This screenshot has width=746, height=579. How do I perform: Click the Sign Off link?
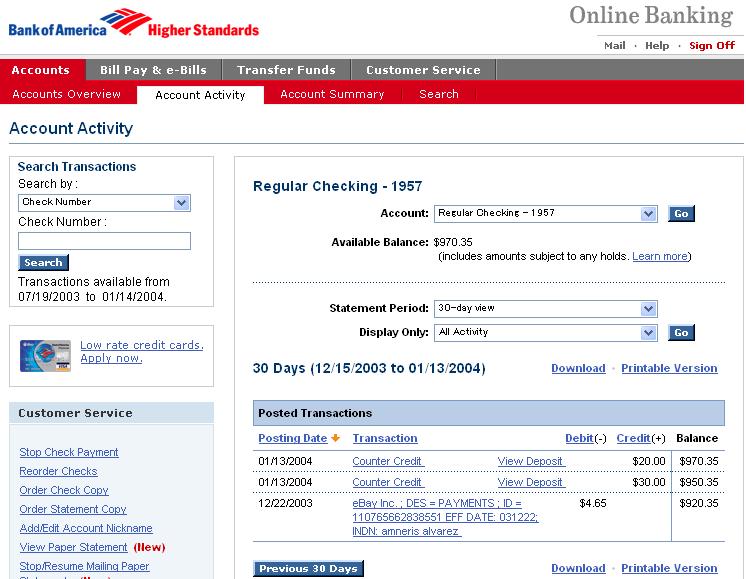(712, 45)
